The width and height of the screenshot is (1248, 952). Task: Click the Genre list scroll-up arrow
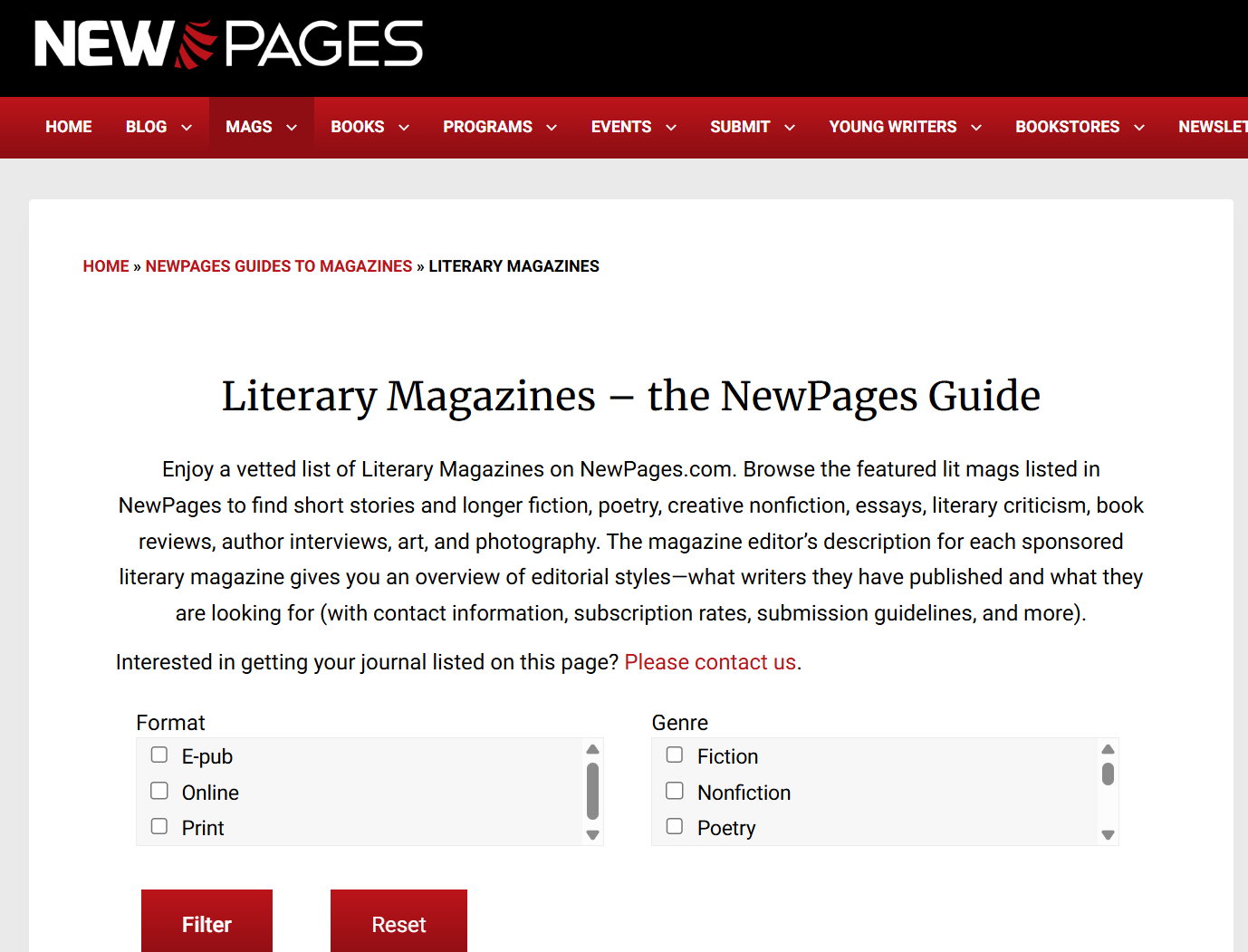tap(1108, 749)
